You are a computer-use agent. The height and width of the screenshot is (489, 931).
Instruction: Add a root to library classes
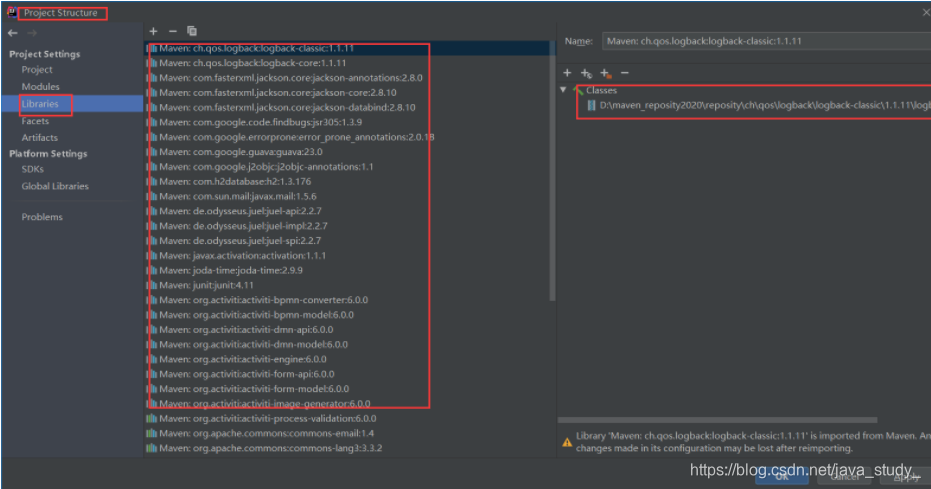pyautogui.click(x=567, y=73)
